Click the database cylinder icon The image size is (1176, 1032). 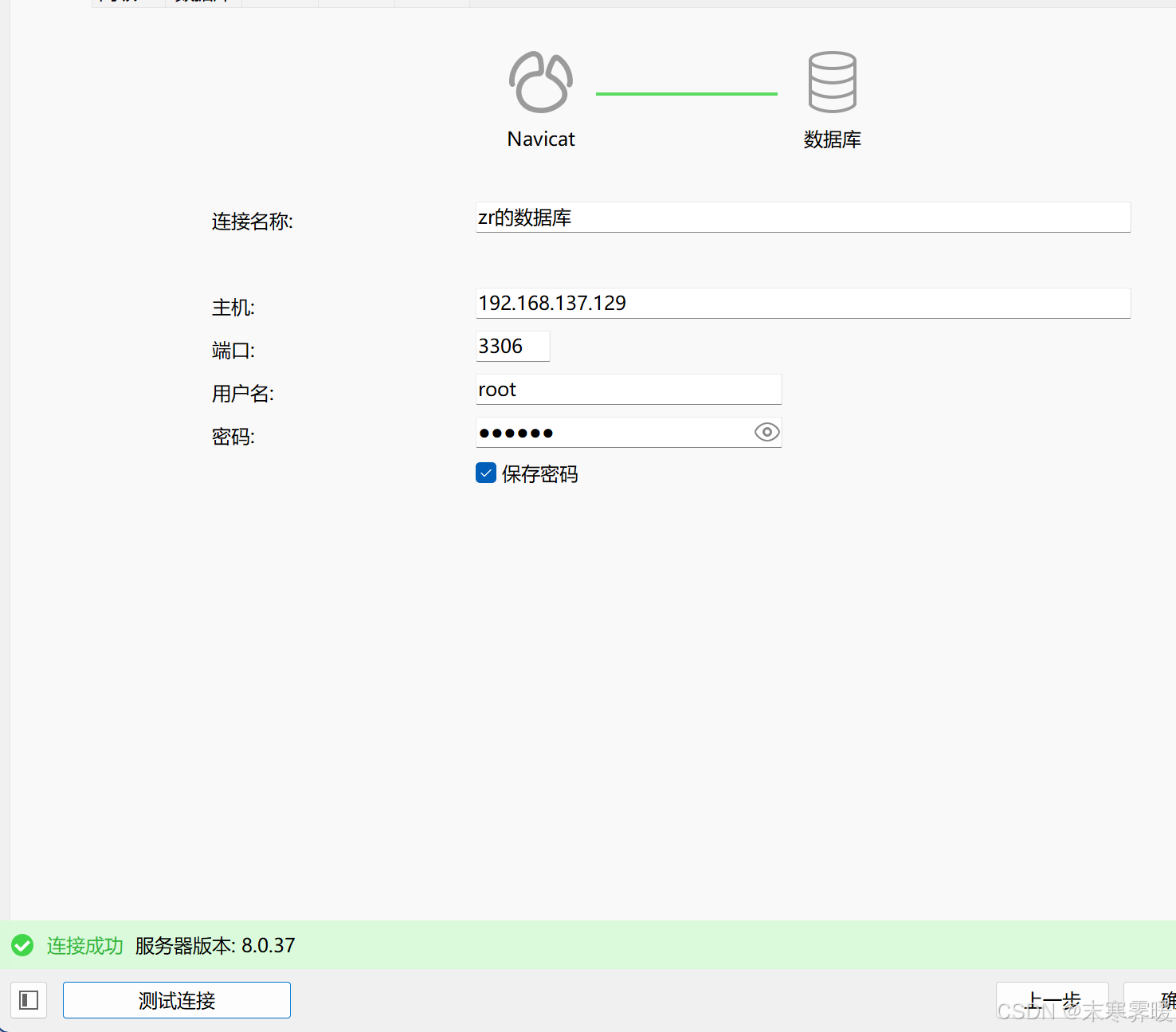(833, 82)
